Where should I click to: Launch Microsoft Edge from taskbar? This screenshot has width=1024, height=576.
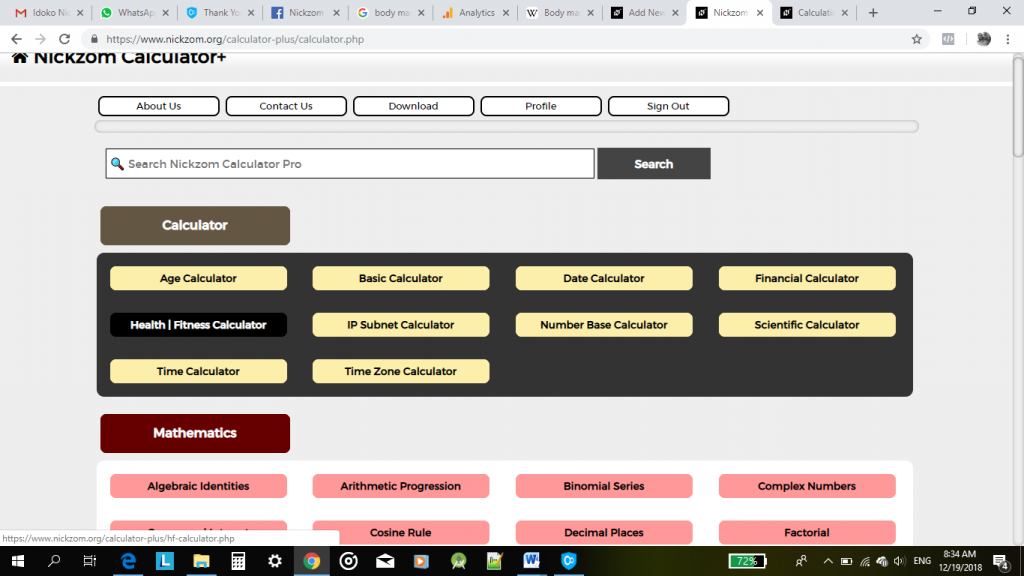pos(128,561)
